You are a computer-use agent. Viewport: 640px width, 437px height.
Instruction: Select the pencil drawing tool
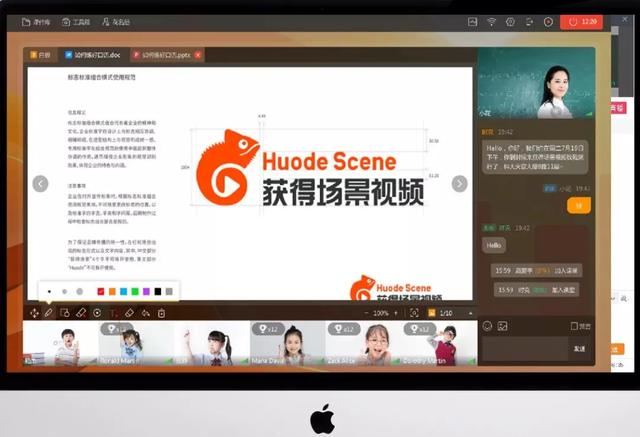pyautogui.click(x=49, y=313)
